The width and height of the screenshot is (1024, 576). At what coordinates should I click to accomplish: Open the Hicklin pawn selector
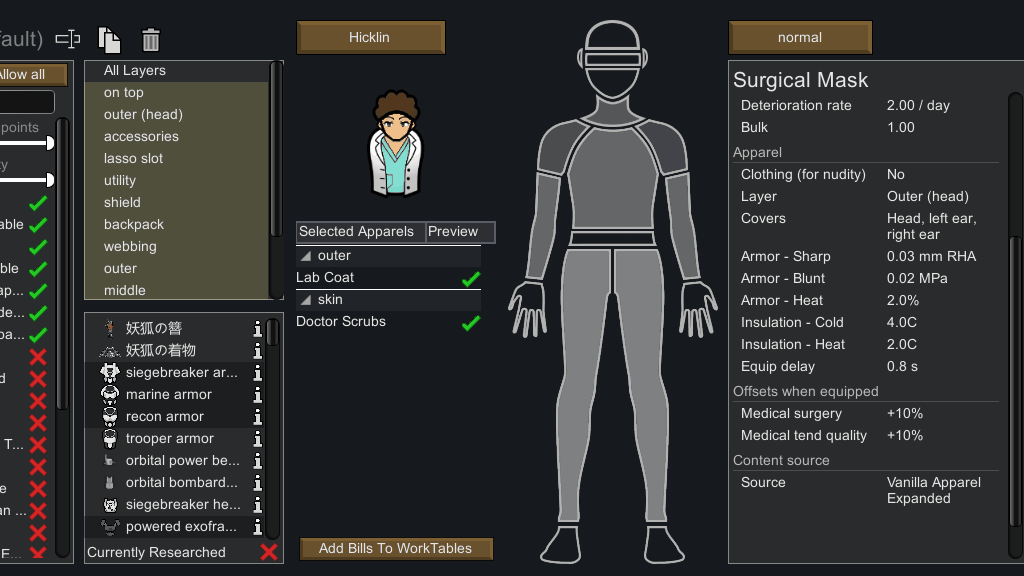(x=370, y=37)
